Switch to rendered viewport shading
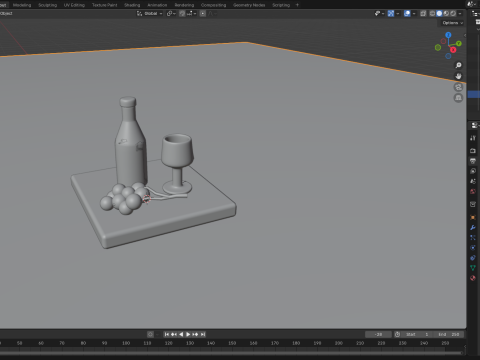 (x=453, y=14)
